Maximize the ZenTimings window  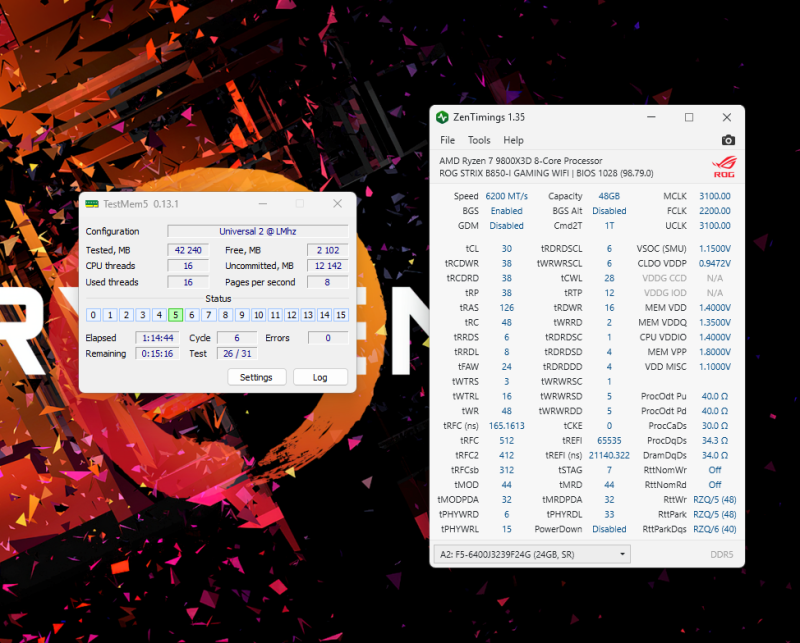(689, 117)
